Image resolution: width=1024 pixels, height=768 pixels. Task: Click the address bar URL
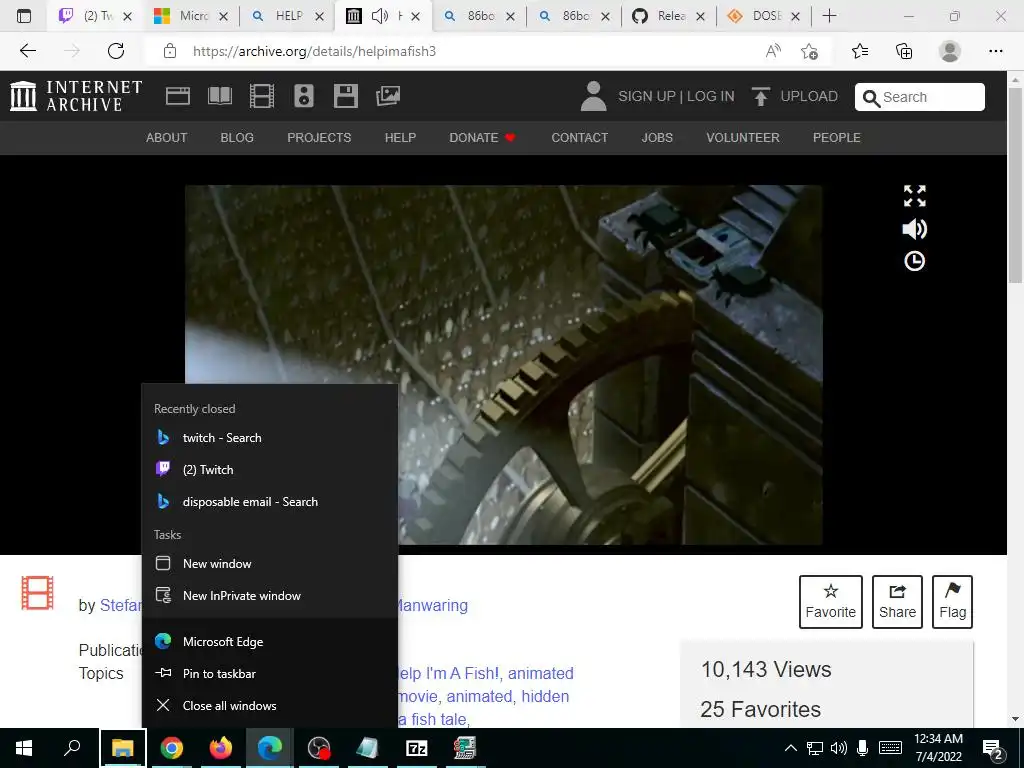[x=314, y=51]
